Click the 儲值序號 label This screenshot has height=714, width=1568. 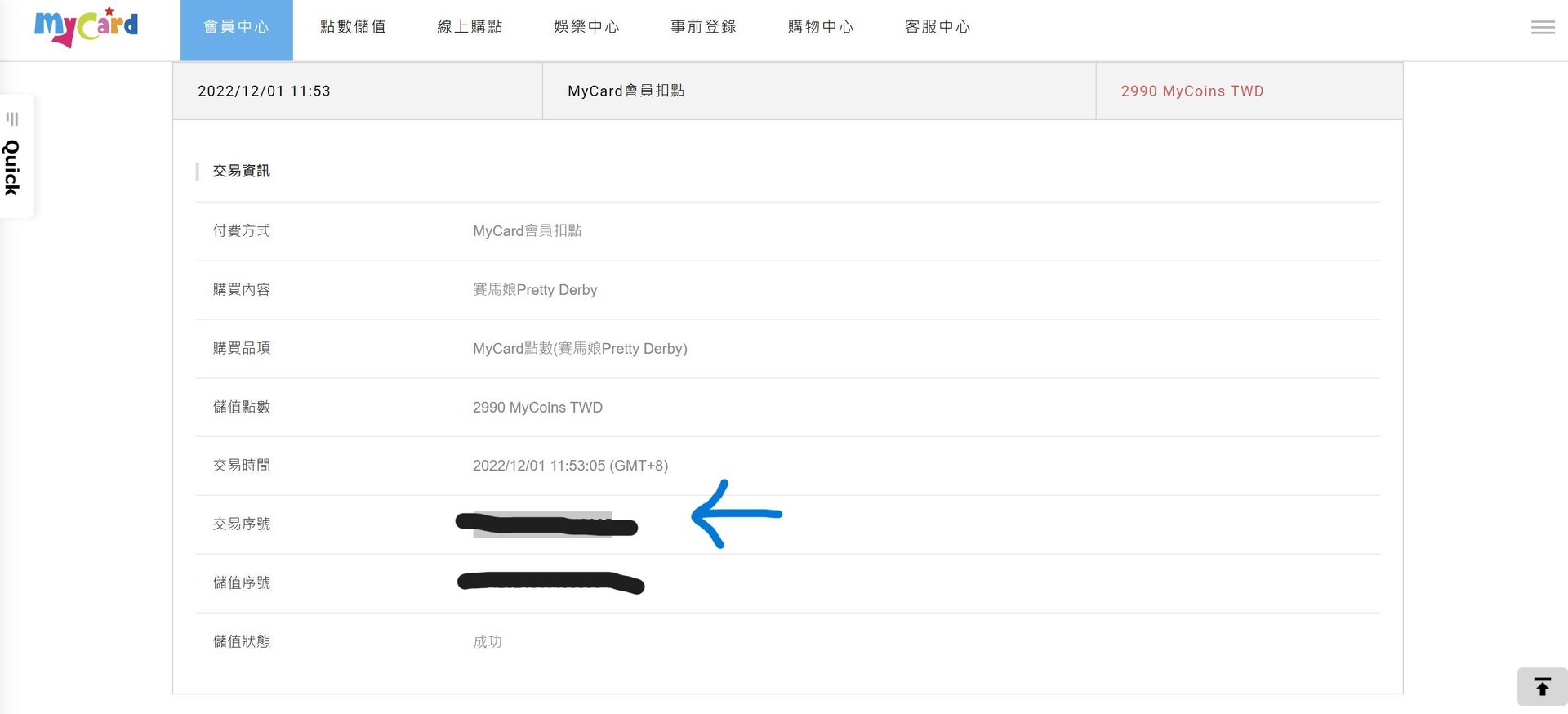pyautogui.click(x=241, y=583)
